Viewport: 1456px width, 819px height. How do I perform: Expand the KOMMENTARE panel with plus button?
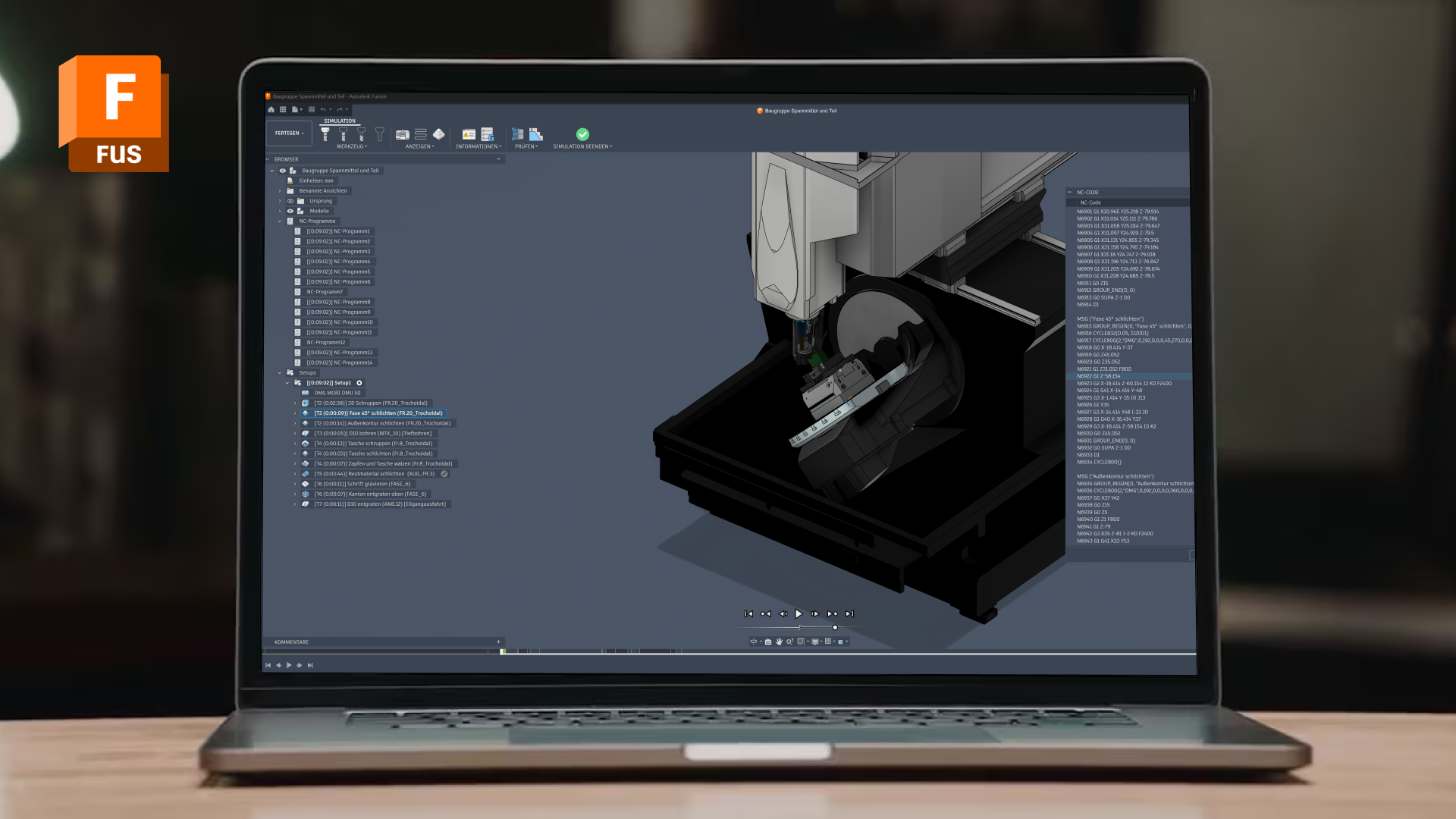(498, 642)
